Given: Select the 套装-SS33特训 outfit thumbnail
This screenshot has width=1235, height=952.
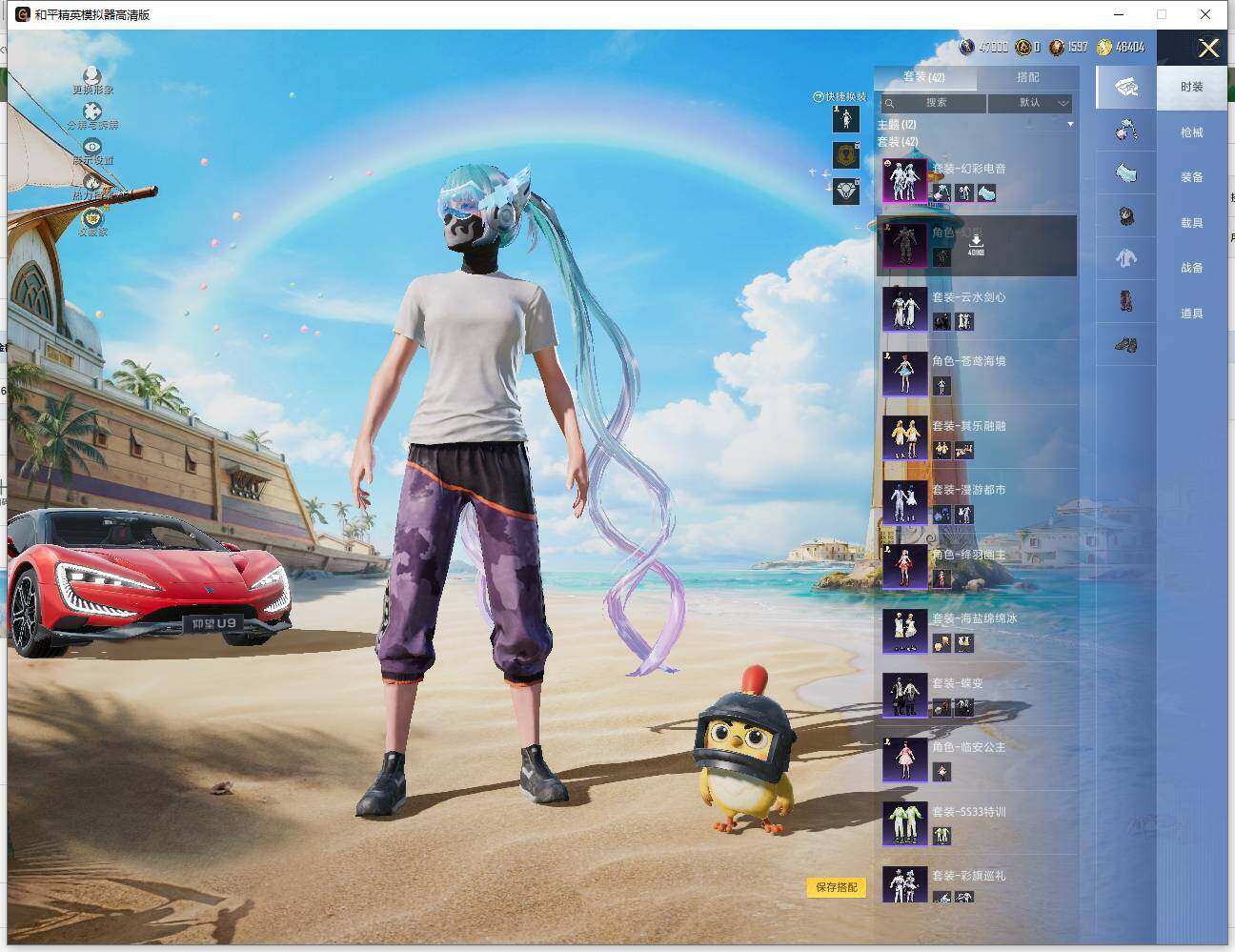Looking at the screenshot, I should (x=904, y=824).
